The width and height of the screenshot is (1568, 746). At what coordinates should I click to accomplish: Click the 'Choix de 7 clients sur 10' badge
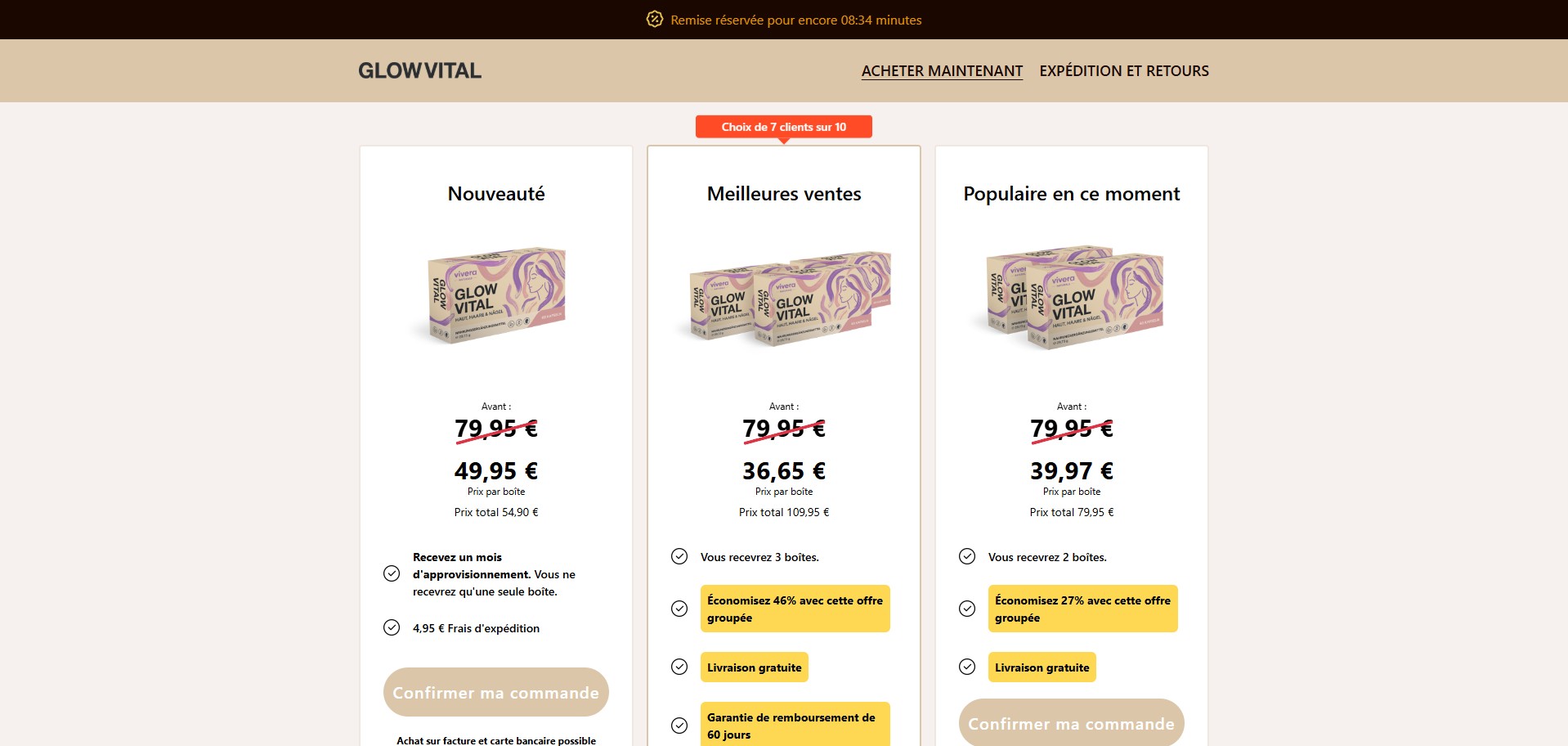(783, 127)
